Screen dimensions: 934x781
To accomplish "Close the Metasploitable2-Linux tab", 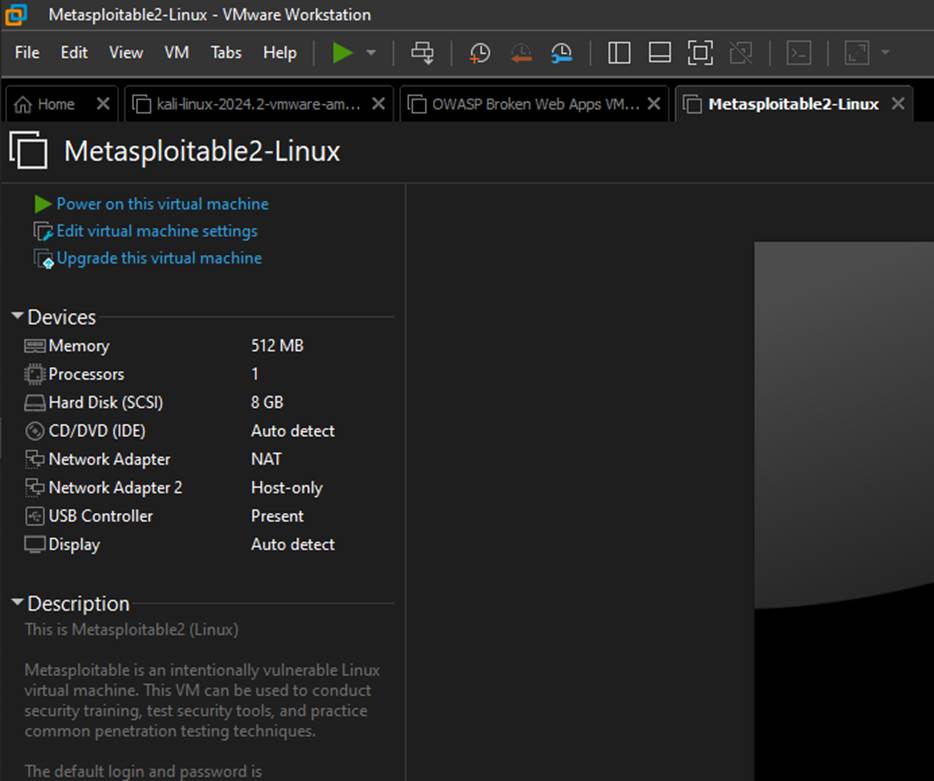I will pos(898,104).
